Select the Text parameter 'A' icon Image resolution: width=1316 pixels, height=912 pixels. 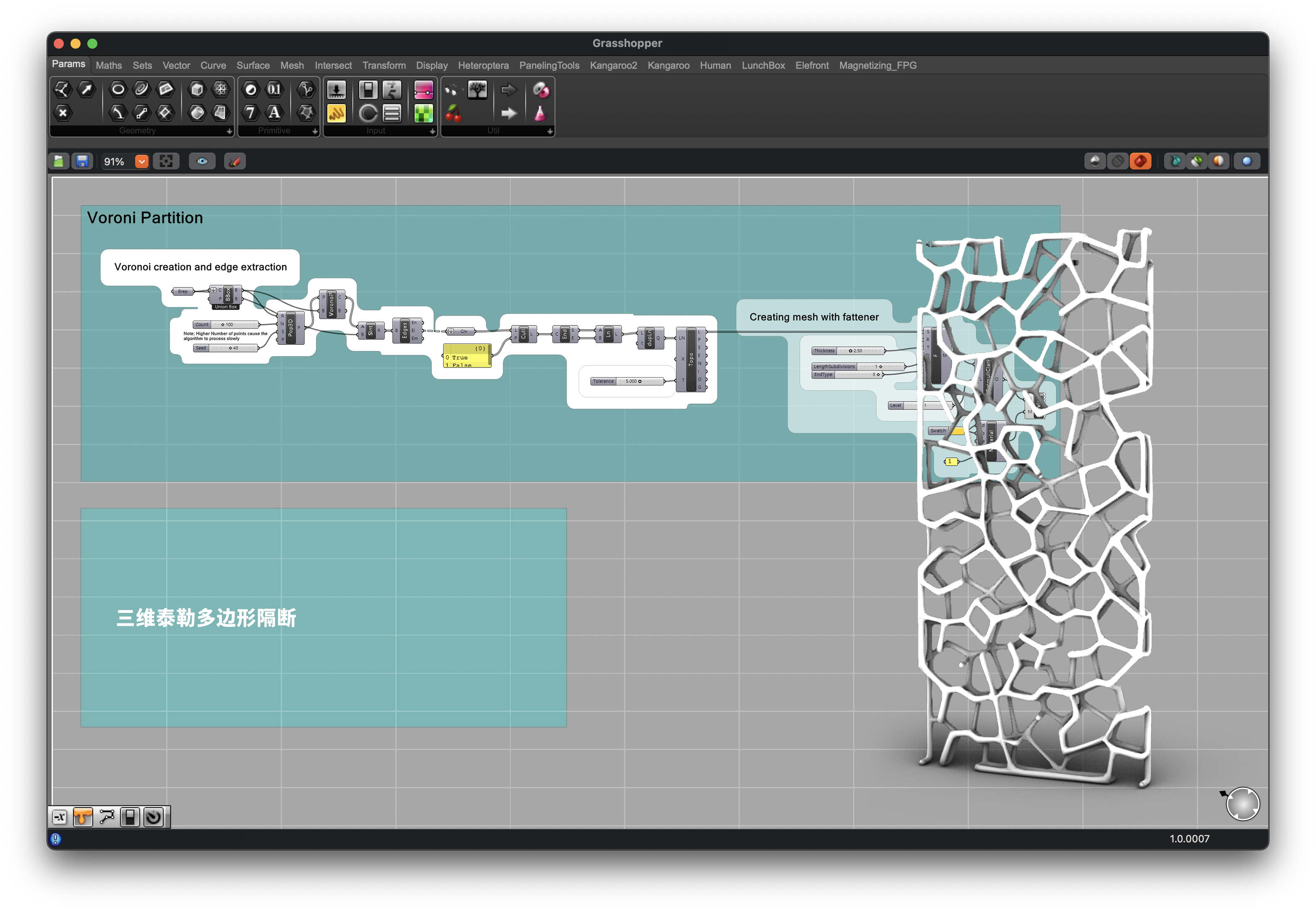274,112
